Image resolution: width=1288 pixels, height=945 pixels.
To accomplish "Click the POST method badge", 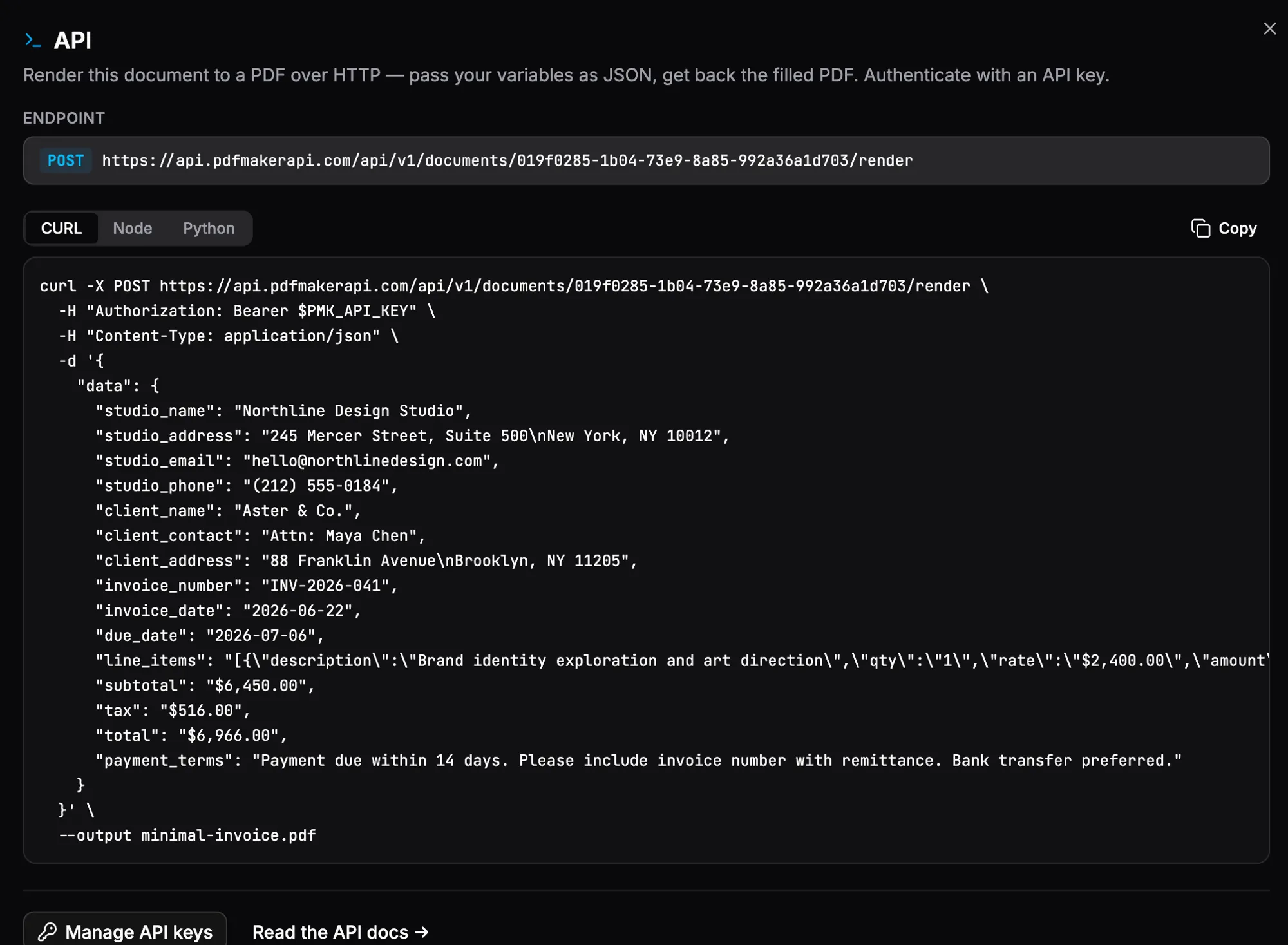I will click(66, 160).
